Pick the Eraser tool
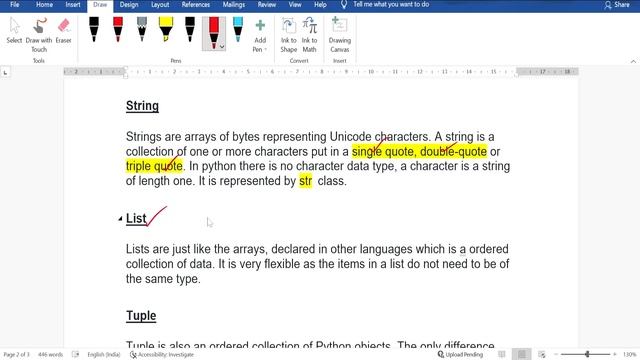 pyautogui.click(x=63, y=31)
